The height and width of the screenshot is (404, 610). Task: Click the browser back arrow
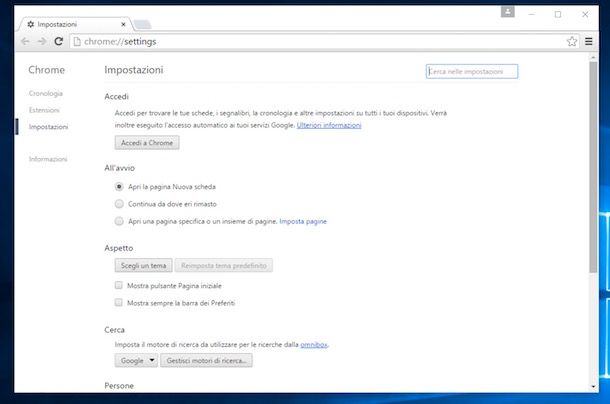point(25,42)
